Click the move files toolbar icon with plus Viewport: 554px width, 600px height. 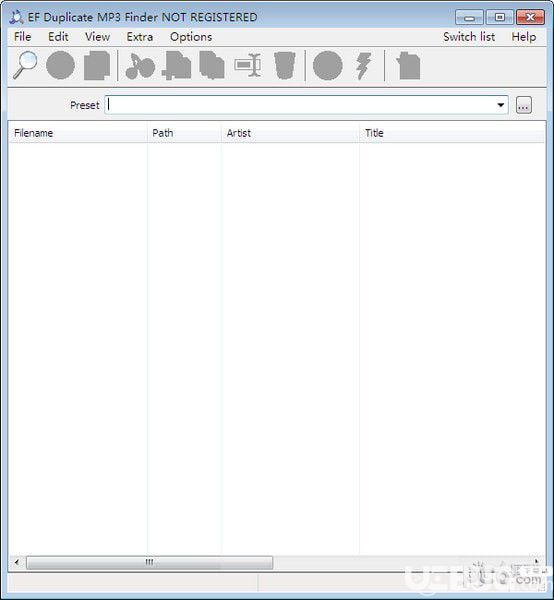point(176,65)
